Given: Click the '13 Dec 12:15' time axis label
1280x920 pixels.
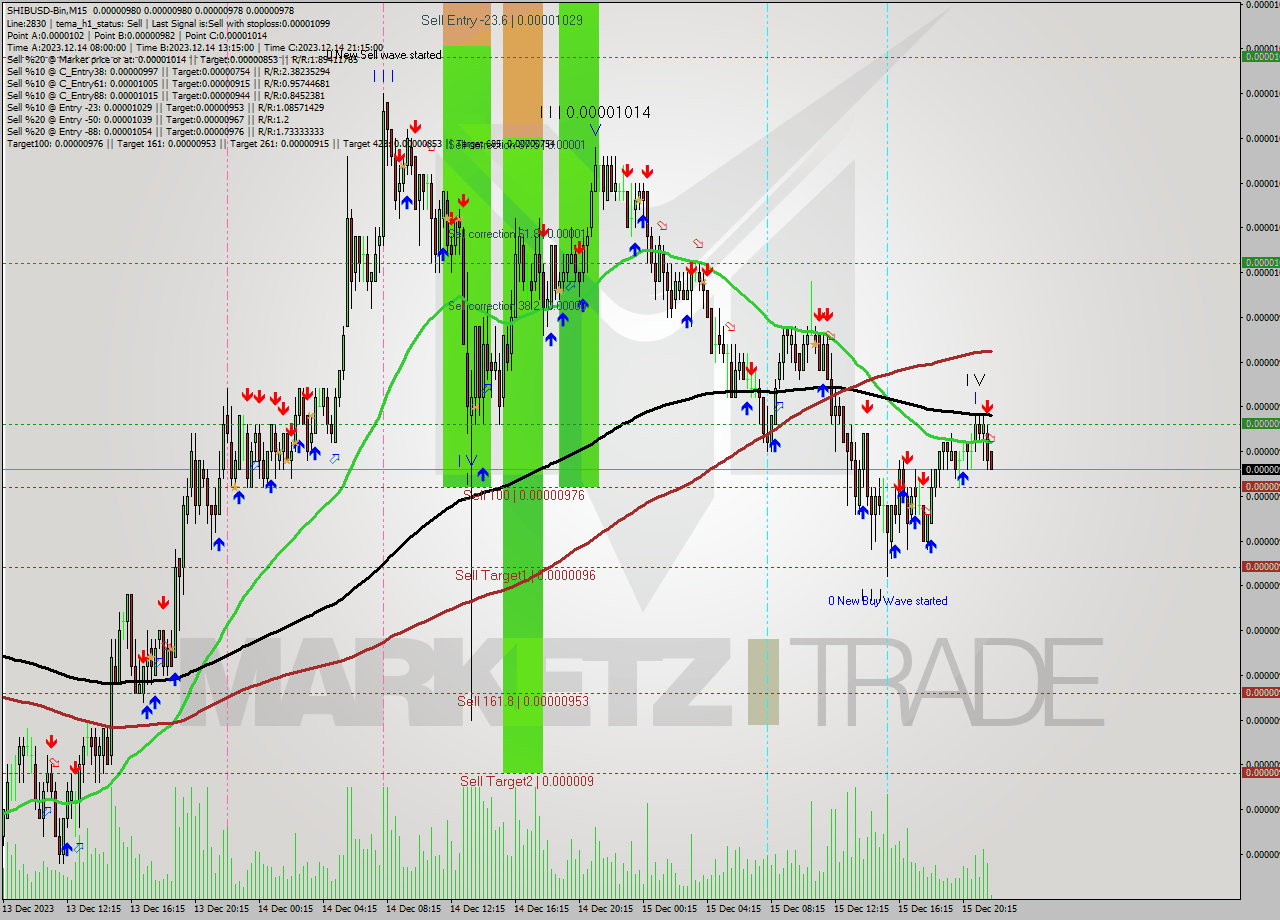Looking at the screenshot, I should pyautogui.click(x=93, y=909).
